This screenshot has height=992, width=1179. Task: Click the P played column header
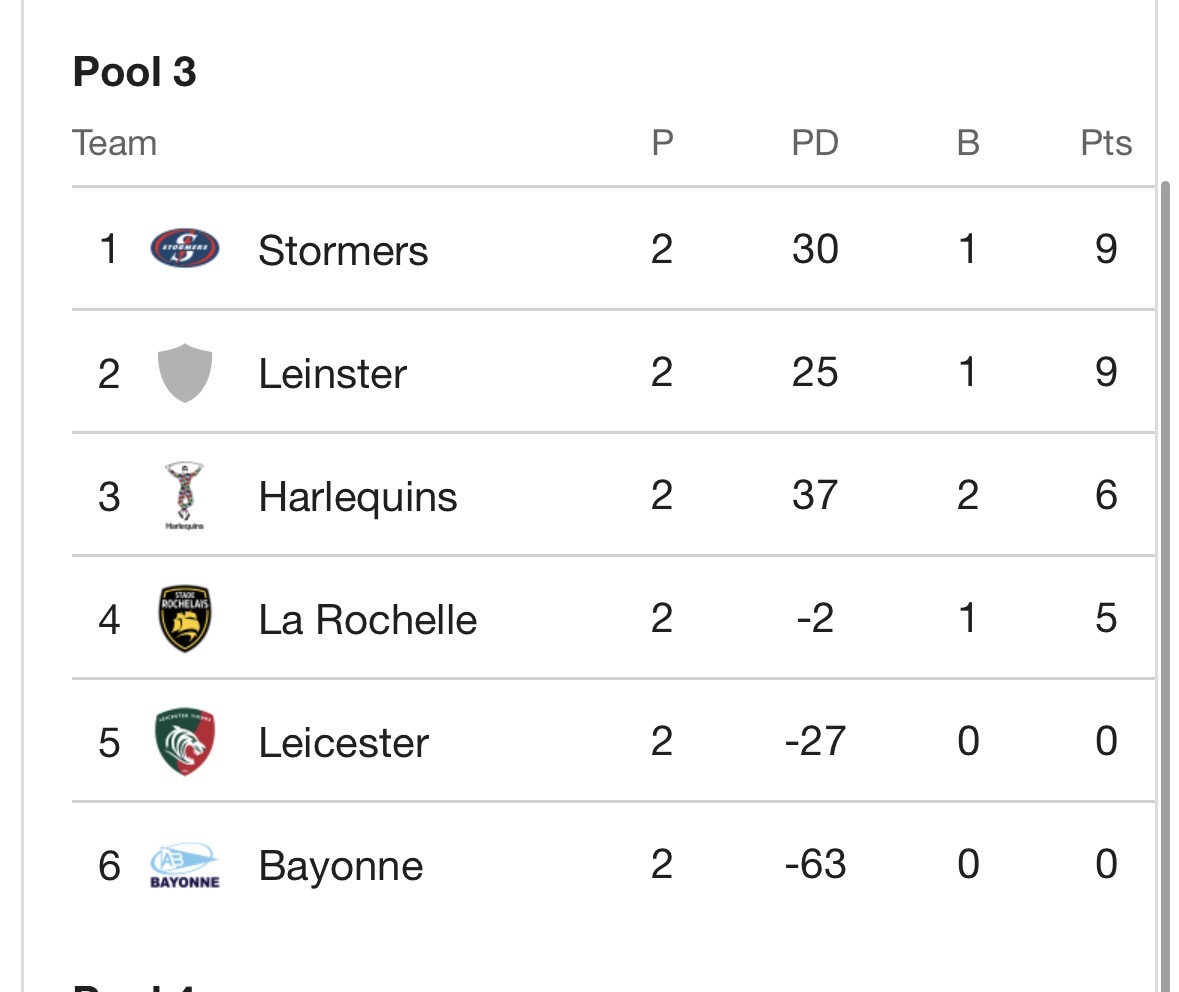coord(662,143)
